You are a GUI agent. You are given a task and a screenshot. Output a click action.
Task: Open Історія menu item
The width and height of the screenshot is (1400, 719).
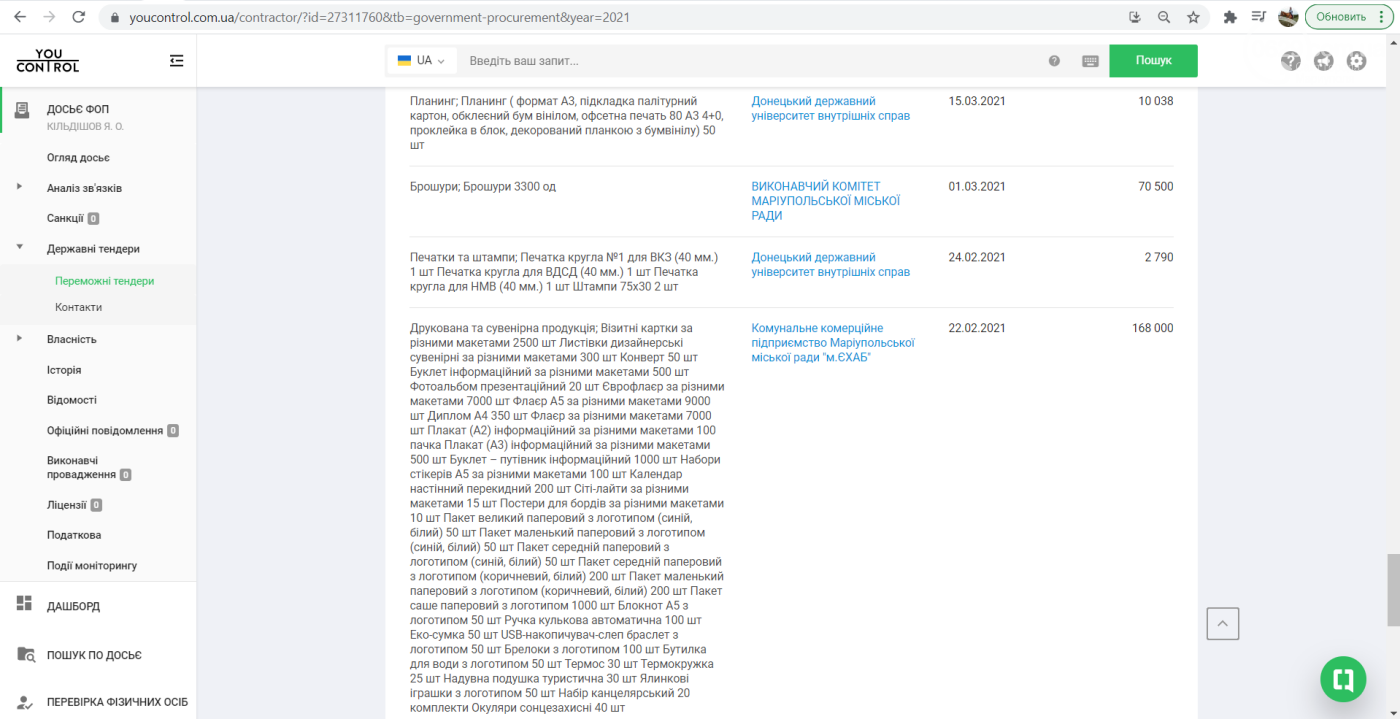64,370
